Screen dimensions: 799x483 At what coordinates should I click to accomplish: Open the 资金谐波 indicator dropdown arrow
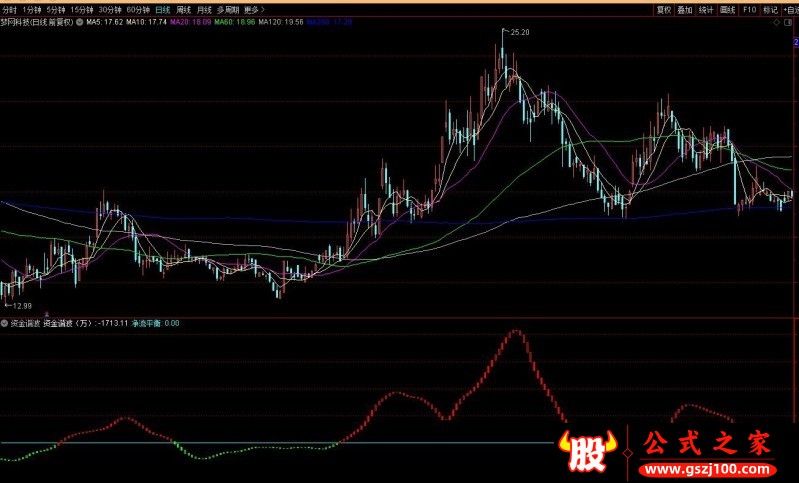tap(5, 323)
